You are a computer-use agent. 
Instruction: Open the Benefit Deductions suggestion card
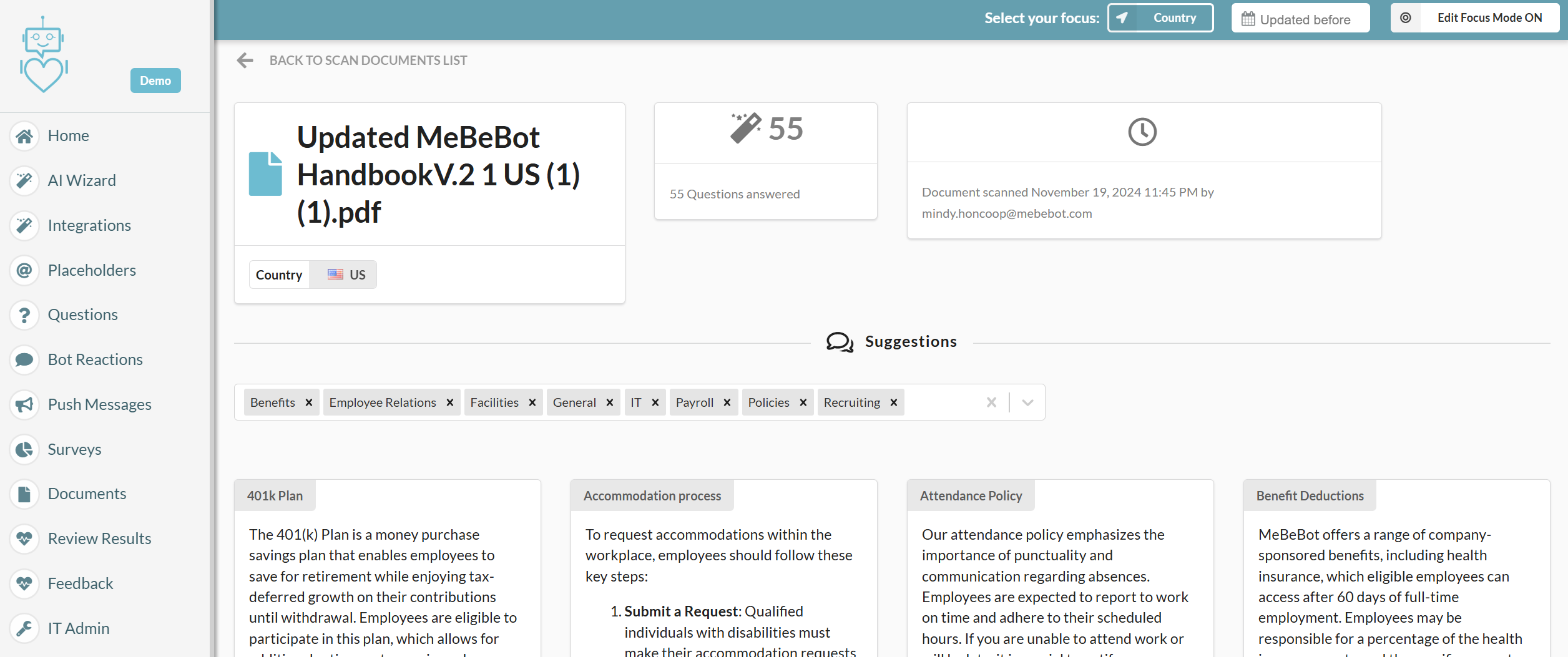[1397, 568]
